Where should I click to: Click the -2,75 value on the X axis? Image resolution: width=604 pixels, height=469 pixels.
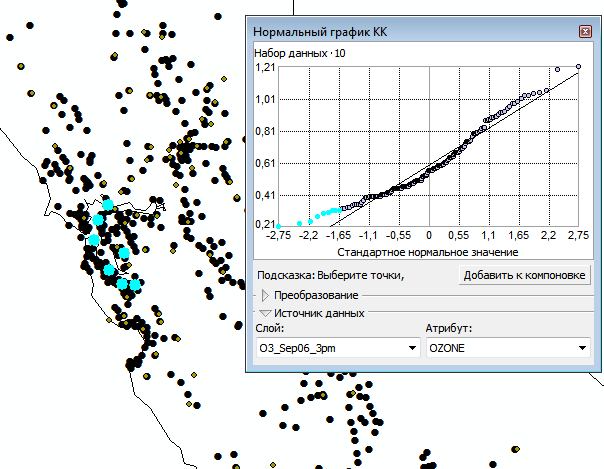[279, 238]
